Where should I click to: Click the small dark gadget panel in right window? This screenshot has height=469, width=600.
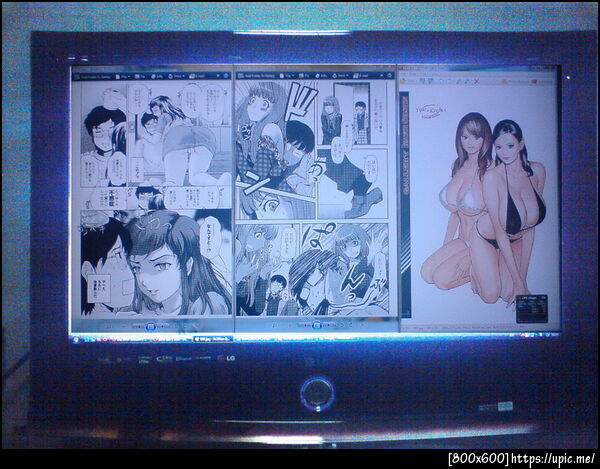pyautogui.click(x=532, y=309)
